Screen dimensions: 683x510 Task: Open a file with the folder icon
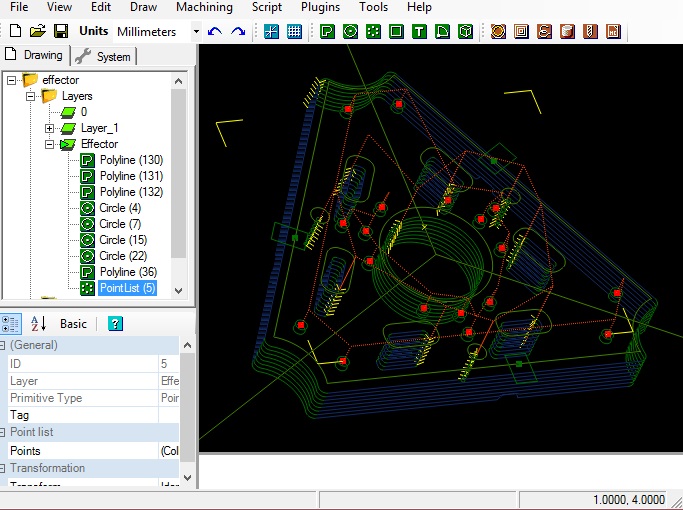[38, 31]
